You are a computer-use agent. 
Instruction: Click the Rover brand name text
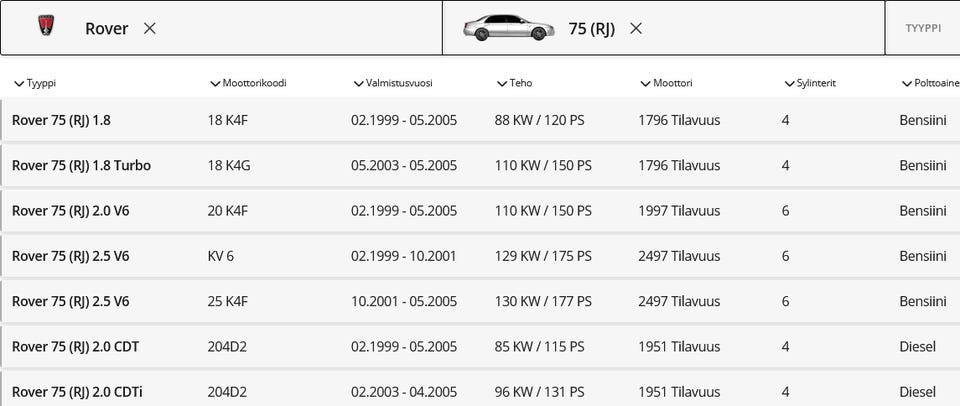pyautogui.click(x=107, y=28)
